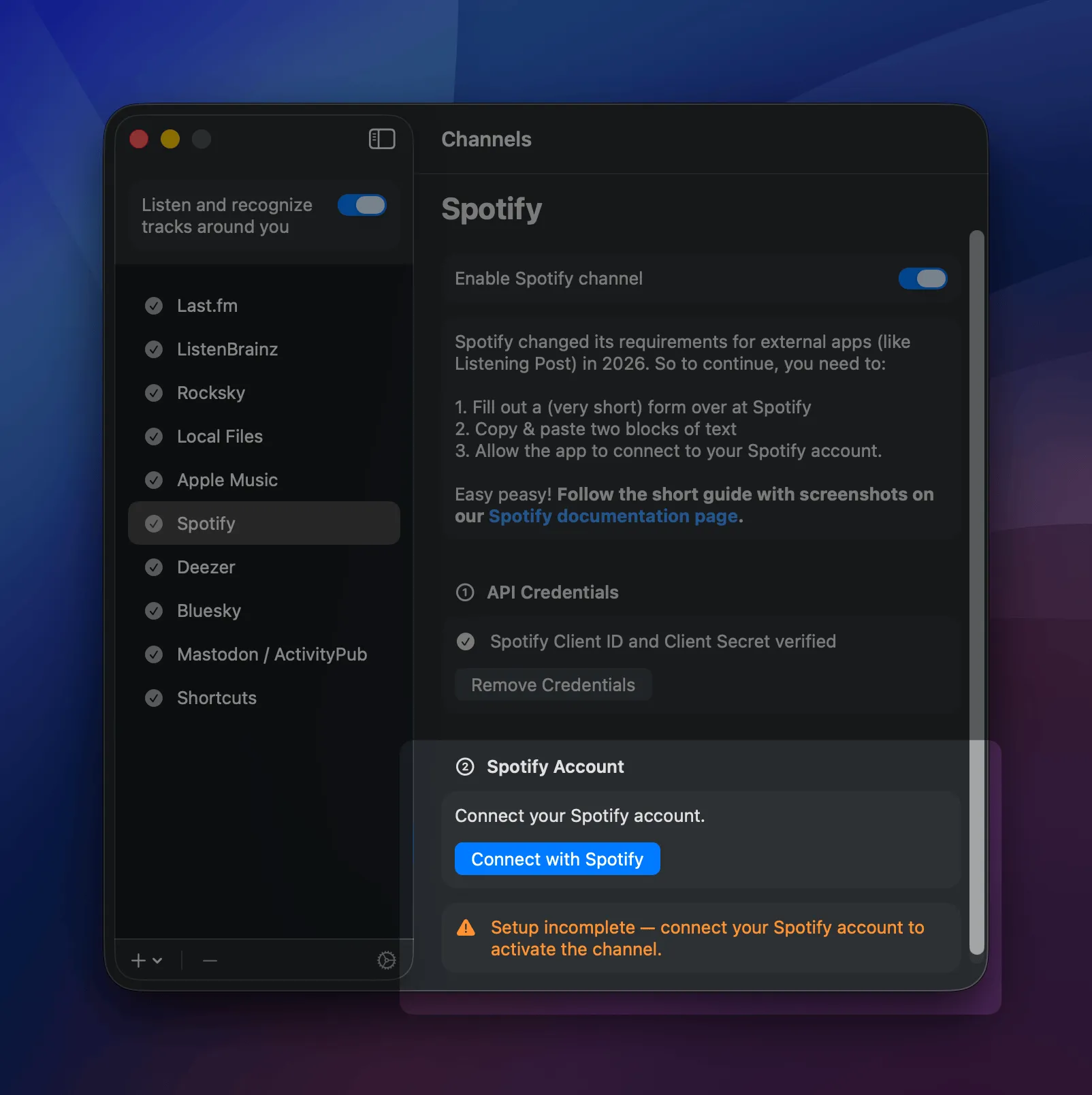Click the Local Files checkmark icon
The height and width of the screenshot is (1095, 1092).
[154, 437]
